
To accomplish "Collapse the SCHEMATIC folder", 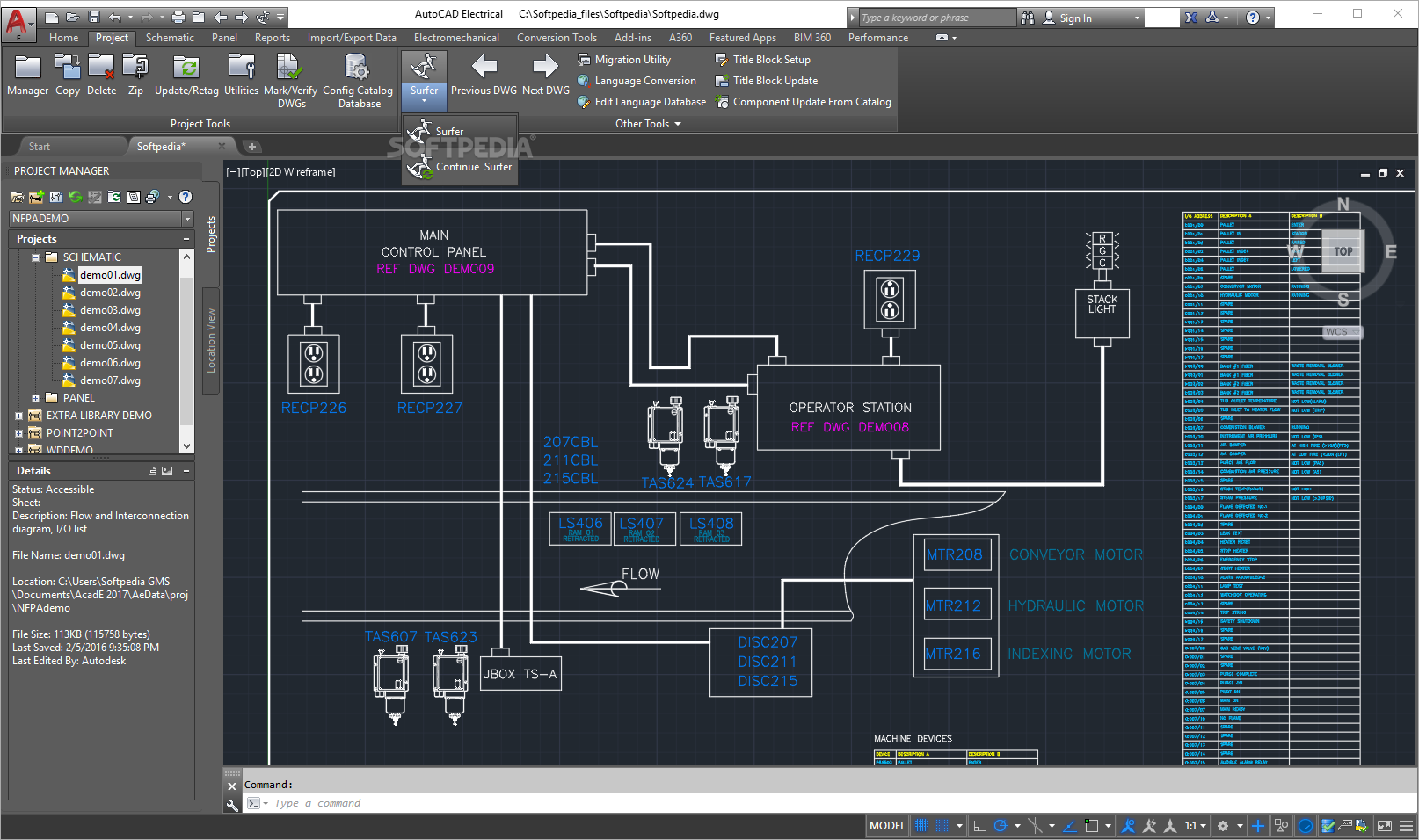I will [36, 257].
